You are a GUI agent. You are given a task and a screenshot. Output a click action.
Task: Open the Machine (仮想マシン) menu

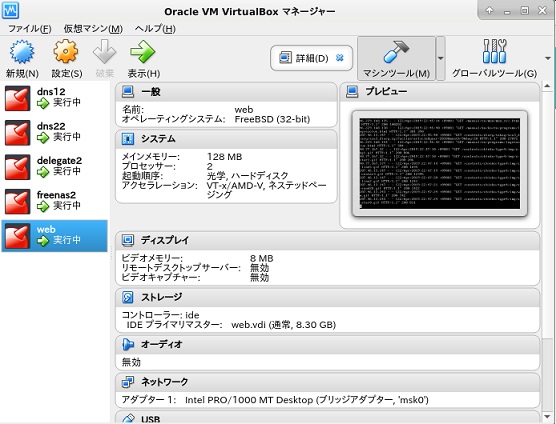(x=93, y=29)
